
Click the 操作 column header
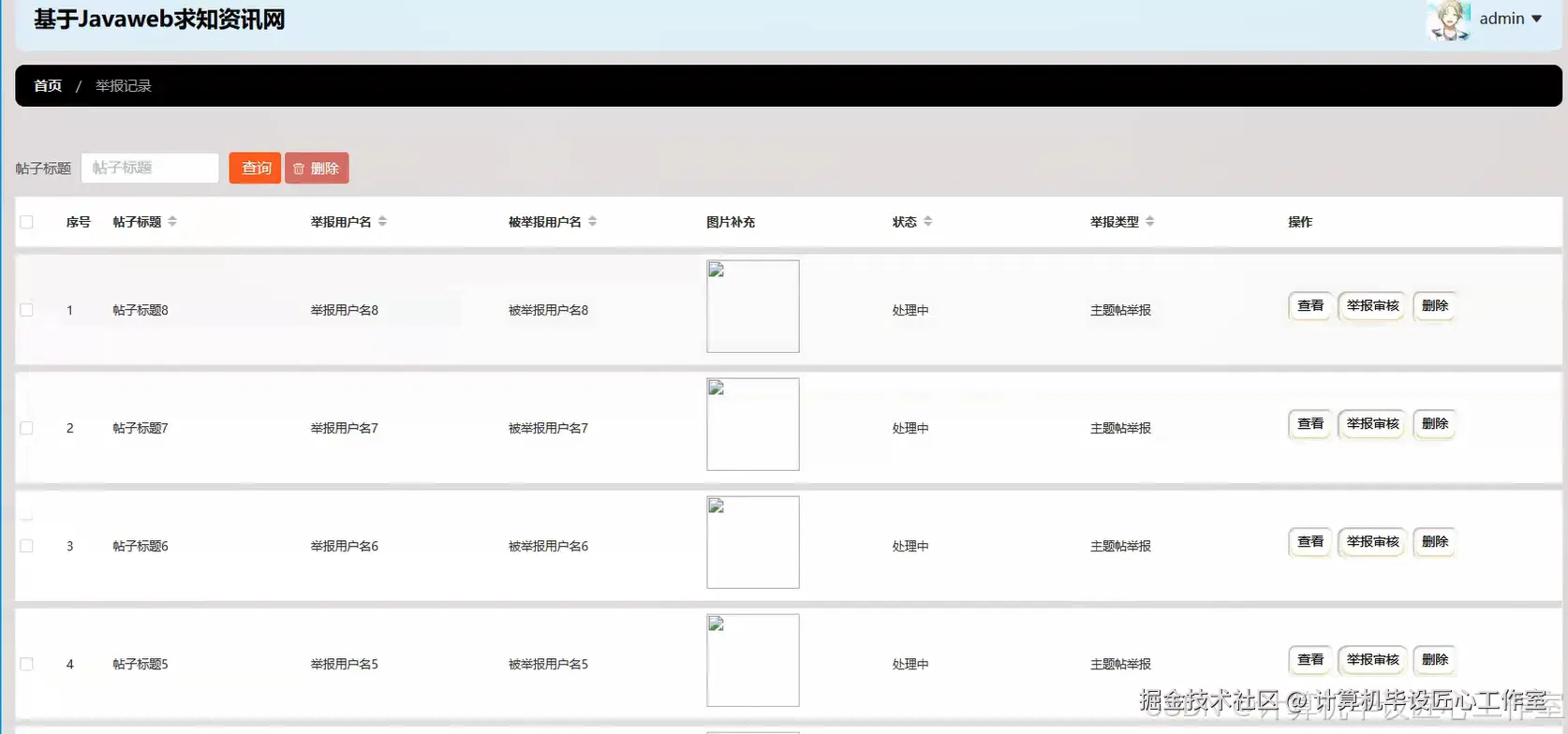[1300, 222]
